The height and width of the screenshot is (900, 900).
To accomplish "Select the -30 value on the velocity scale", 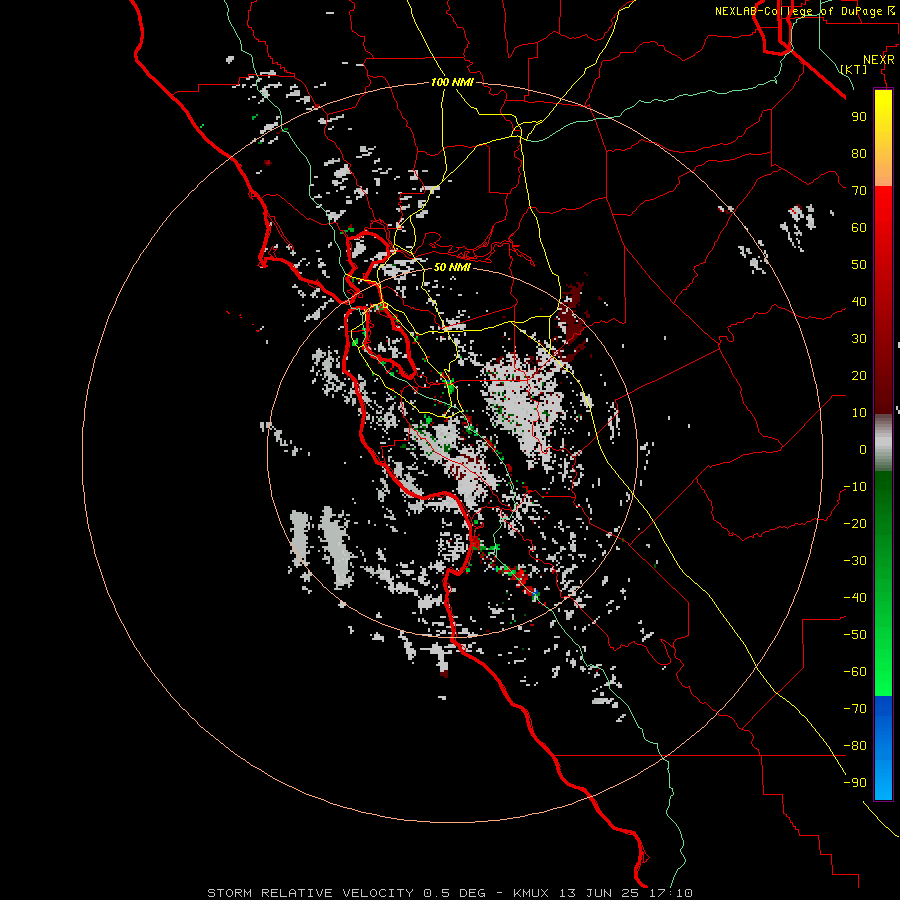I will tap(855, 561).
